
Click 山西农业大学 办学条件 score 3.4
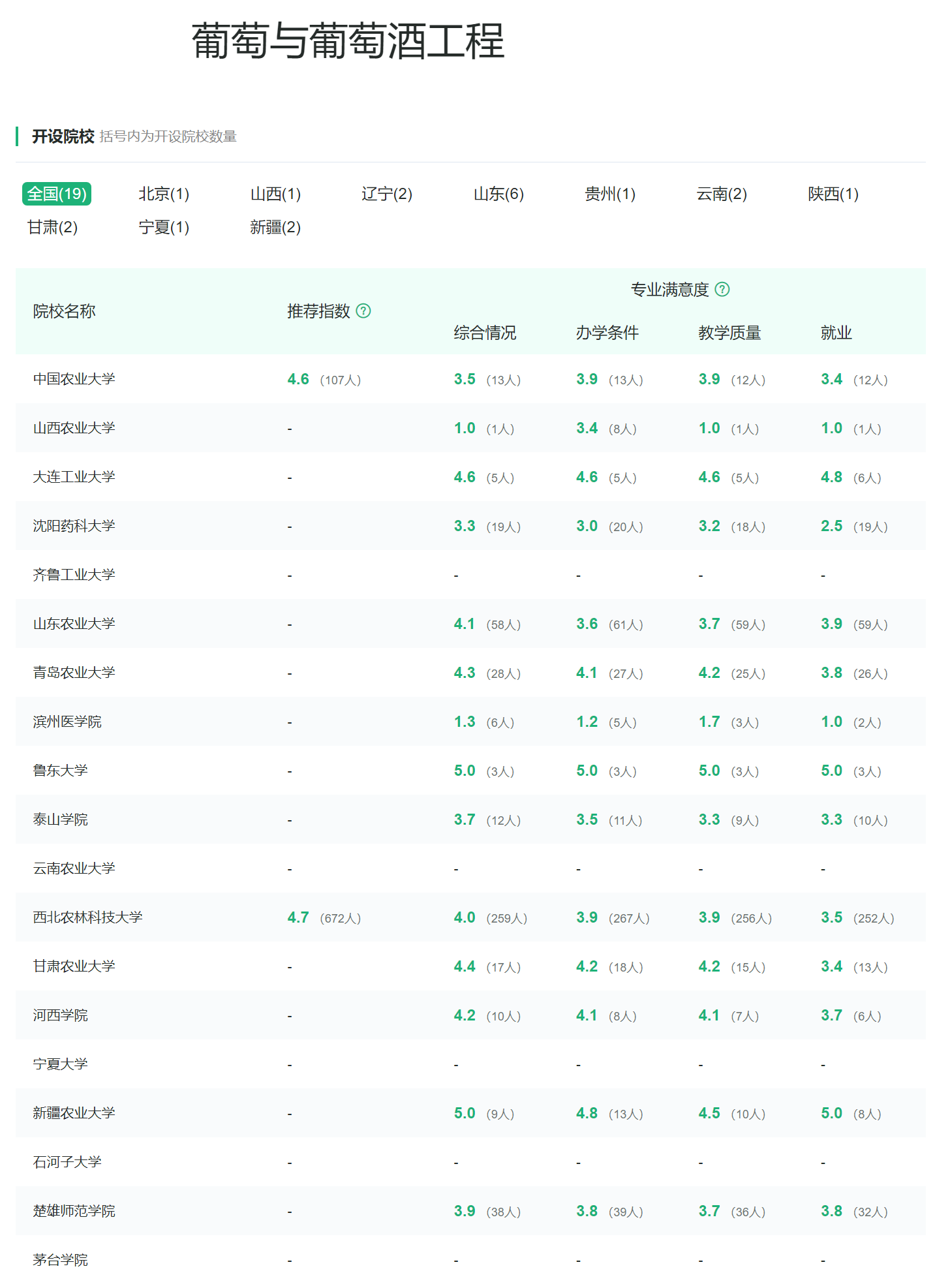click(x=587, y=428)
